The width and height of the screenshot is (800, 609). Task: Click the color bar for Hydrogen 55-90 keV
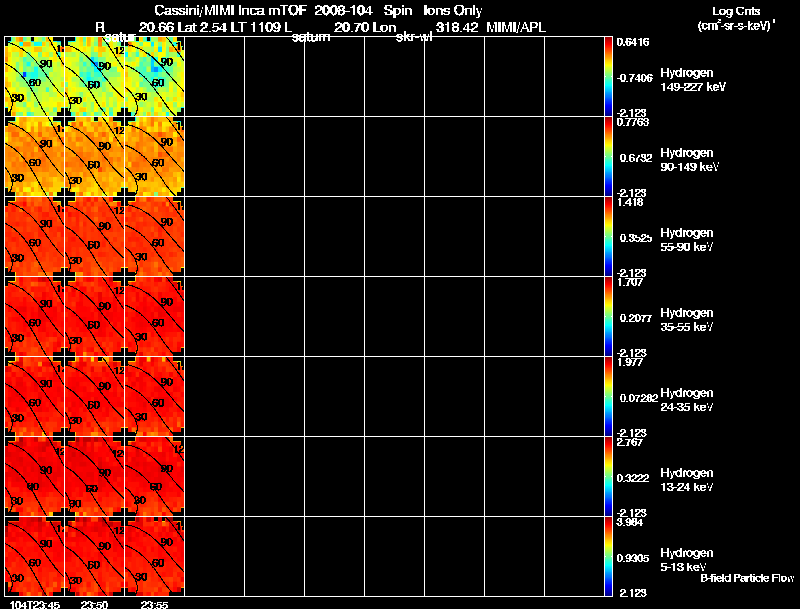(608, 237)
